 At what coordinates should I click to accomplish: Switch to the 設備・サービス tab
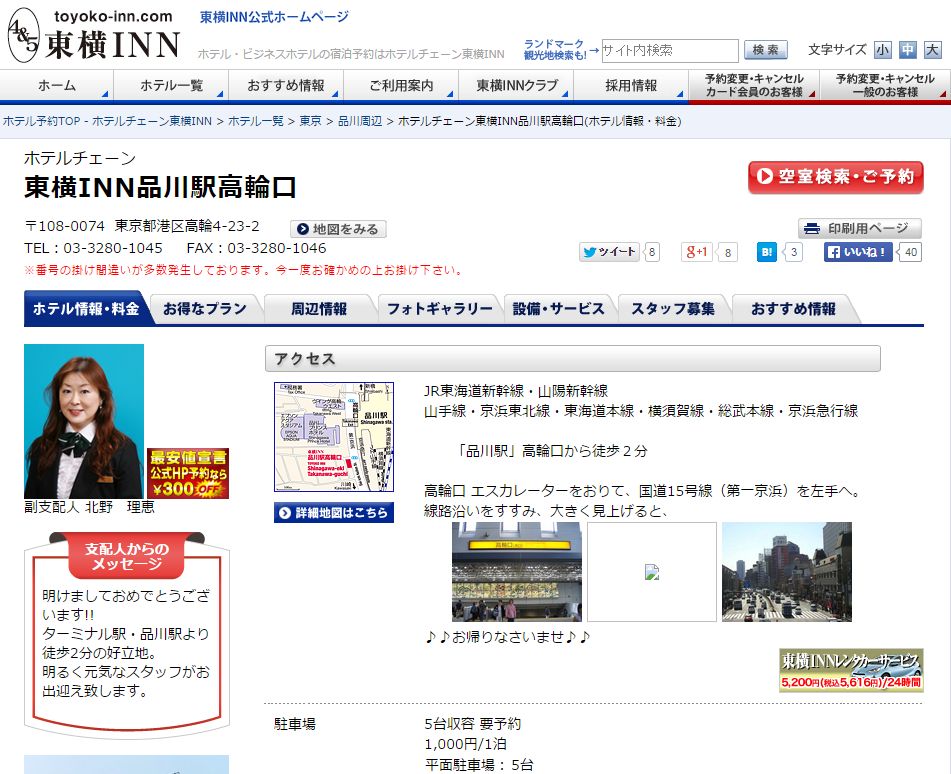pos(558,309)
